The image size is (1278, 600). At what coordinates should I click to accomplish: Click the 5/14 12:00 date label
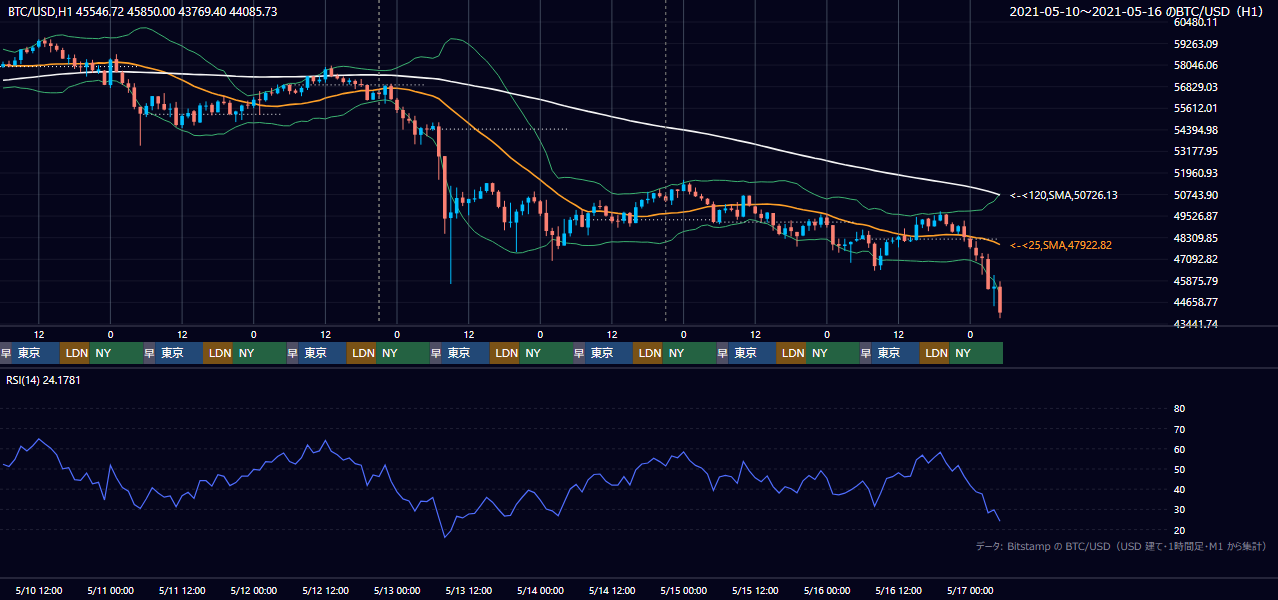612,590
